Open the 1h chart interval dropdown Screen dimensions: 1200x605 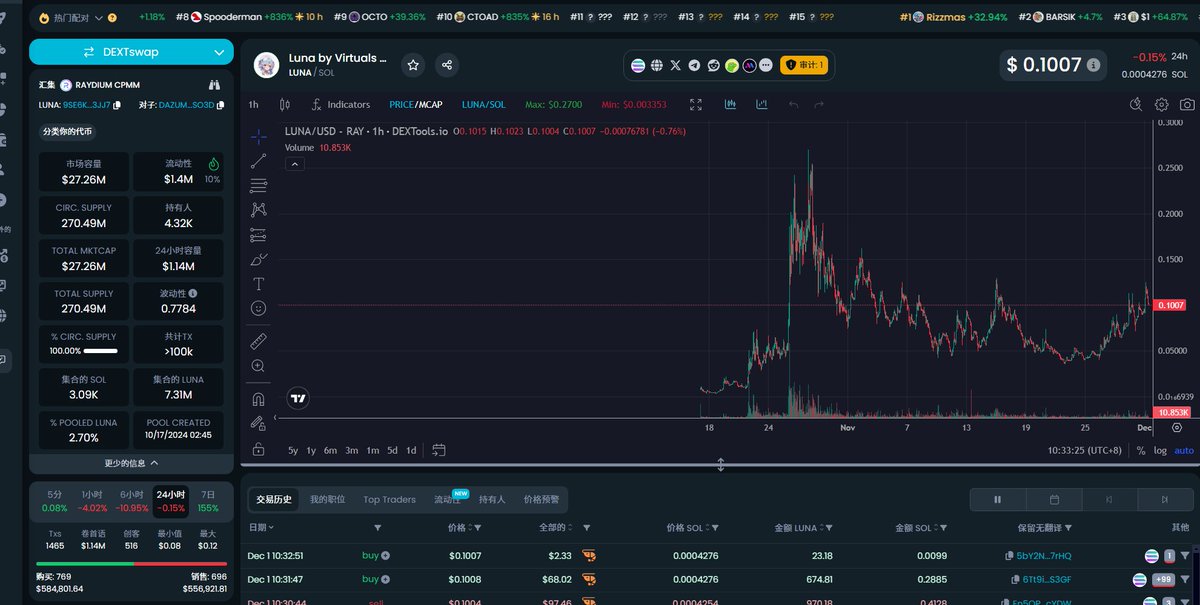click(254, 104)
